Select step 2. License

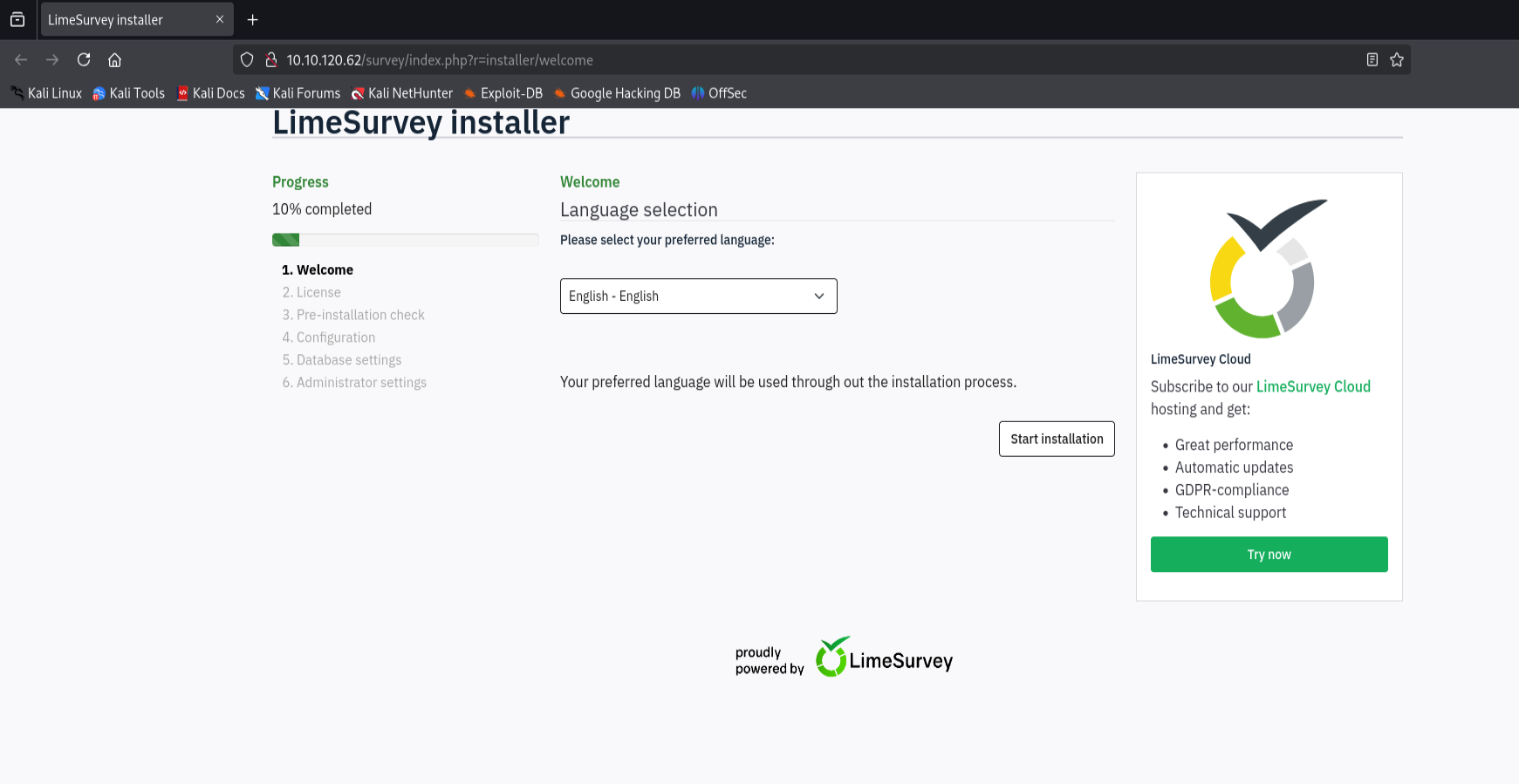[x=311, y=293]
